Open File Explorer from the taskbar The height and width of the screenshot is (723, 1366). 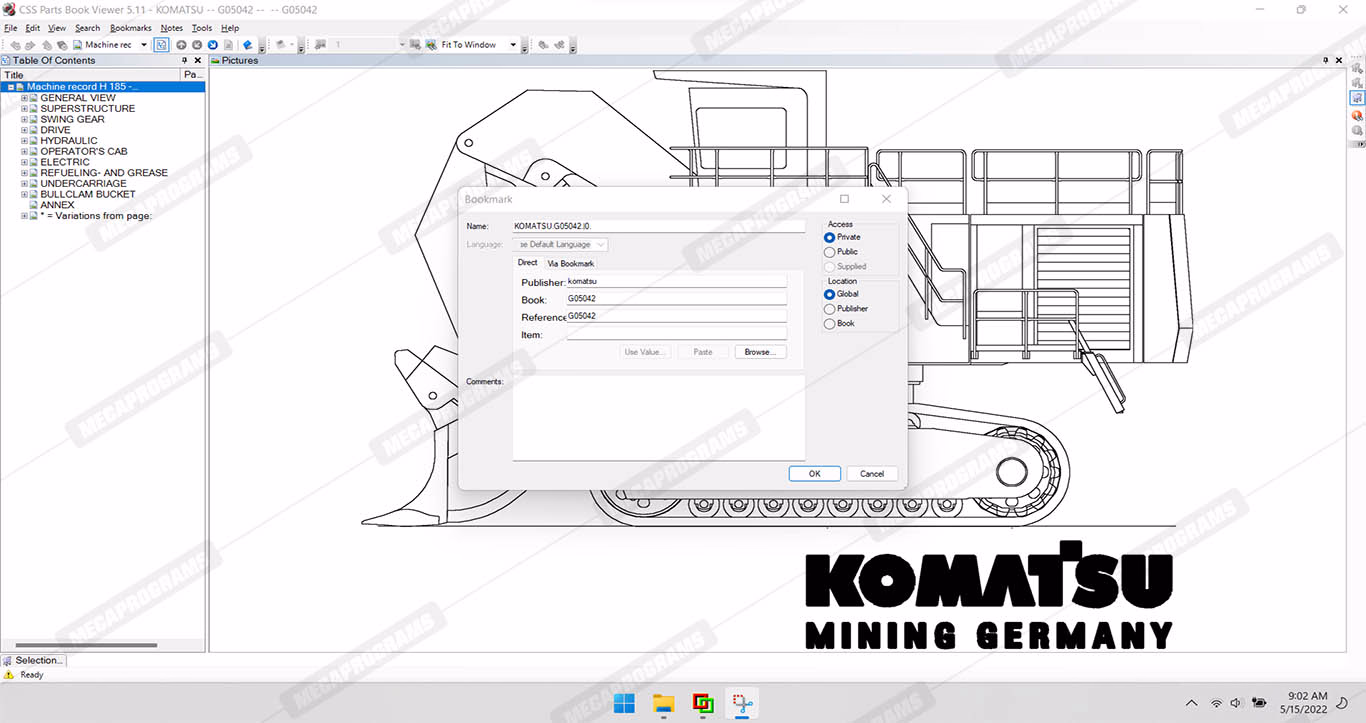[x=663, y=703]
